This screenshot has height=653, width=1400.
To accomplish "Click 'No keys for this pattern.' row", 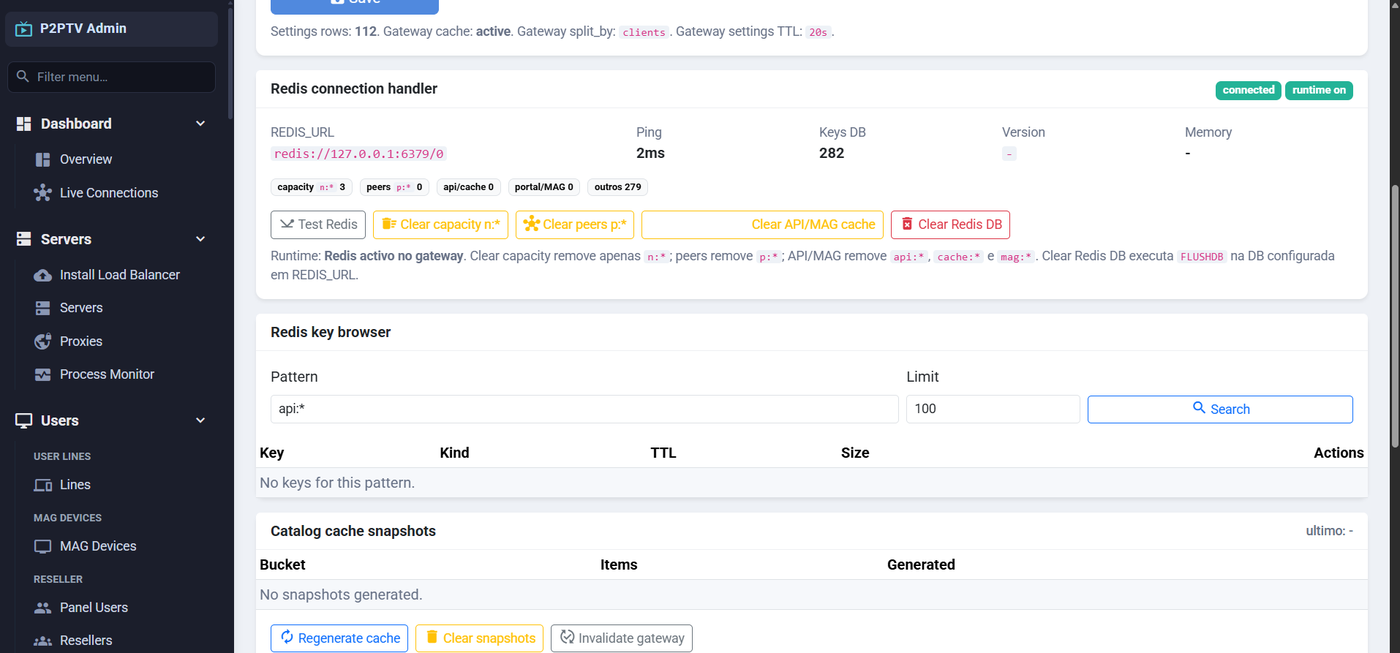I will (812, 483).
